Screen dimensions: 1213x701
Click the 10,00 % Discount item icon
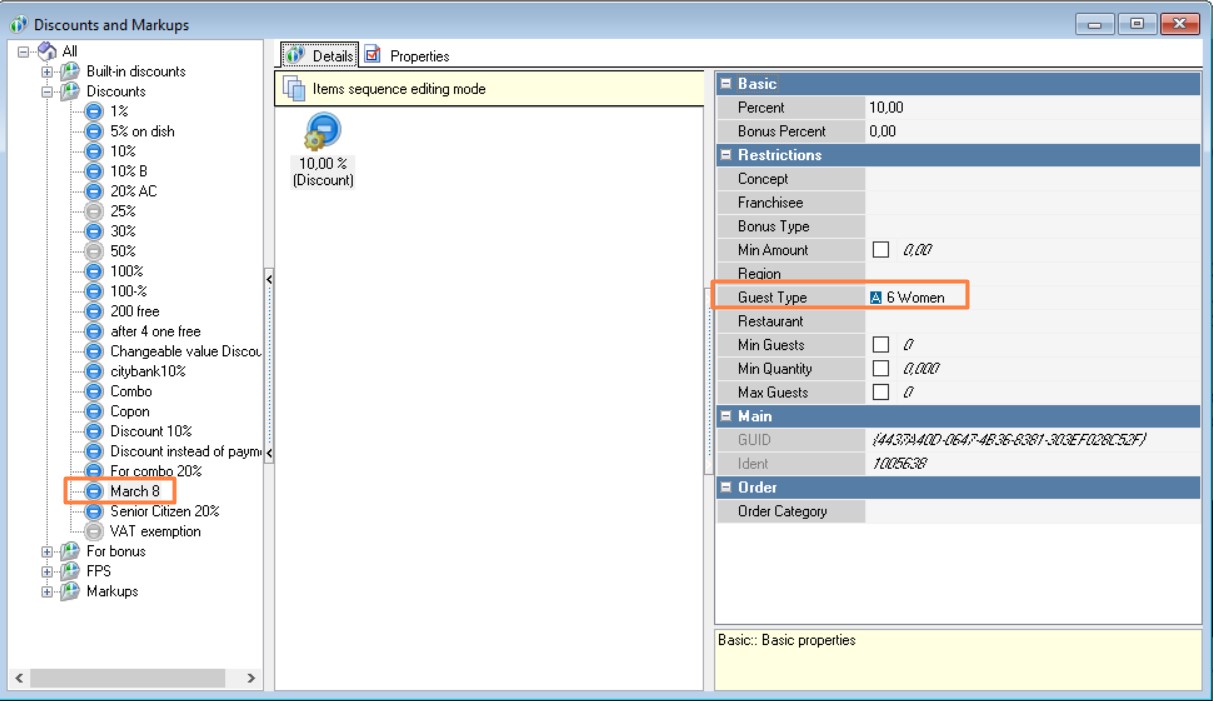tap(322, 133)
